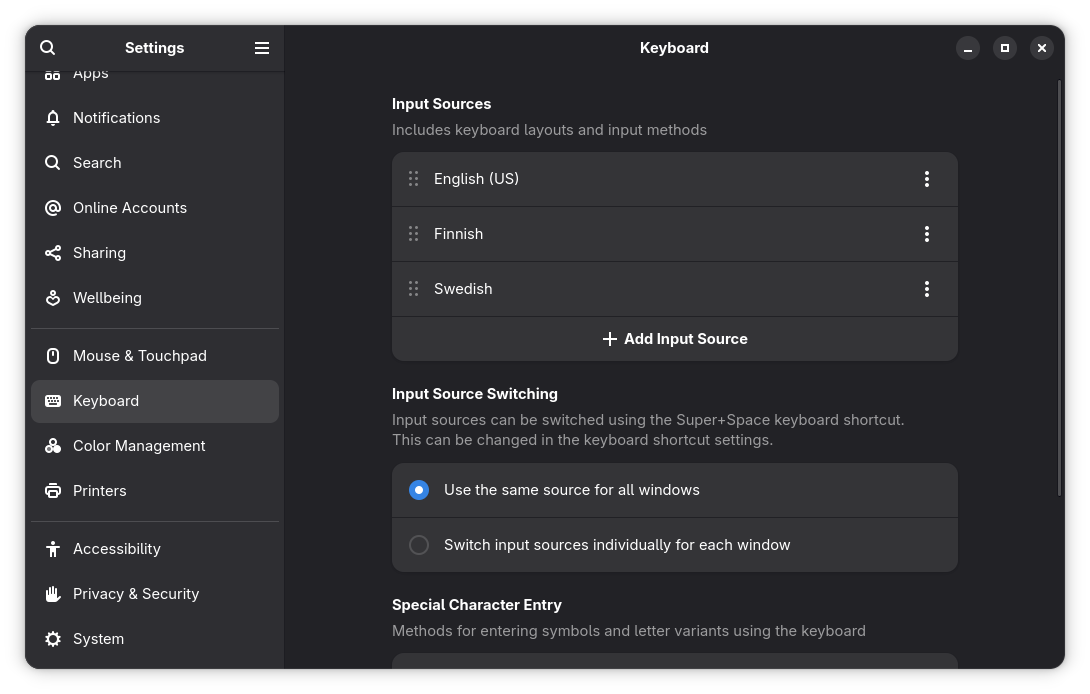Viewport: 1090px width, 694px height.
Task: Click the Special Character Entry heading
Action: (x=477, y=606)
